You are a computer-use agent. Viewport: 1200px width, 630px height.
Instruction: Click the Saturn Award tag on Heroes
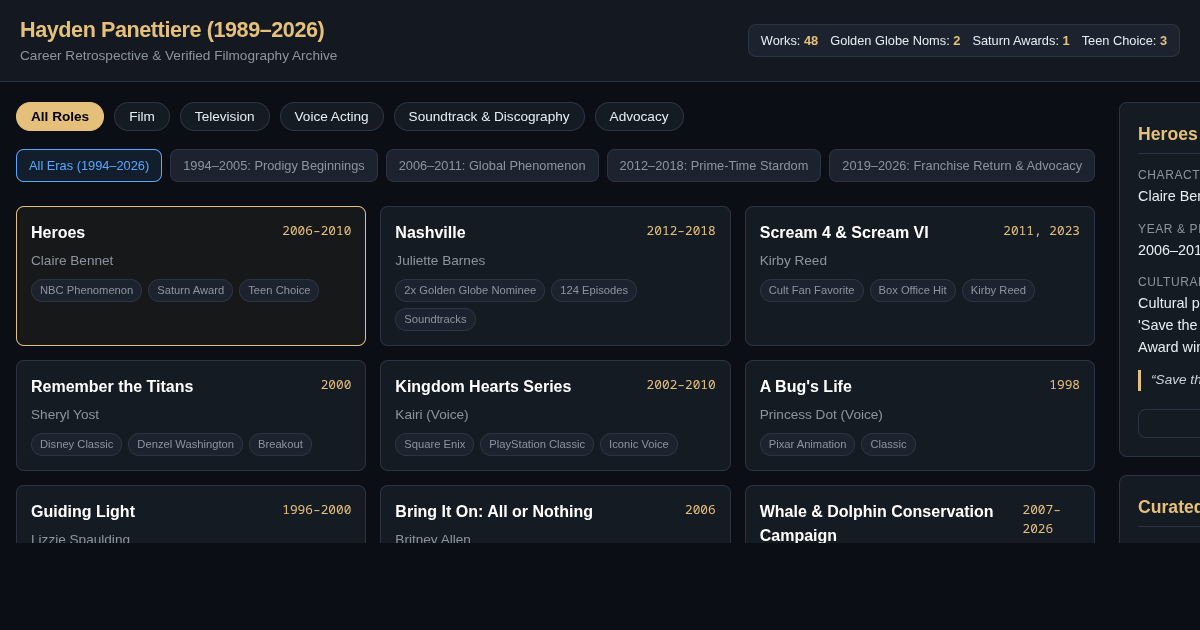[x=190, y=291]
